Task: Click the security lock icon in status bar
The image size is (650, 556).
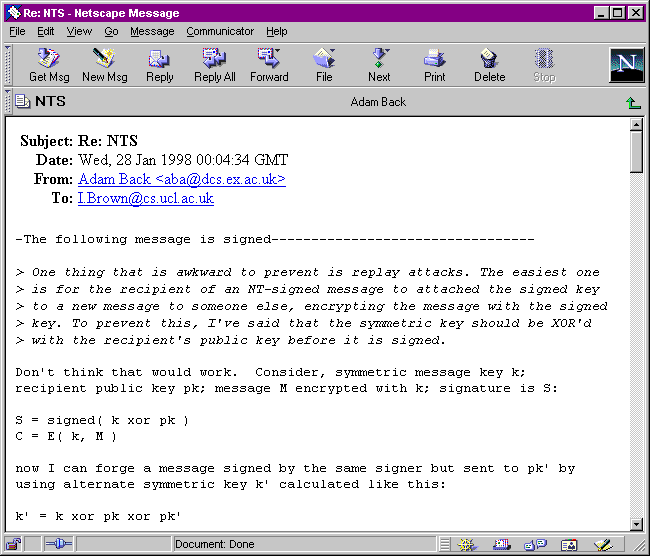Action: click(x=13, y=545)
